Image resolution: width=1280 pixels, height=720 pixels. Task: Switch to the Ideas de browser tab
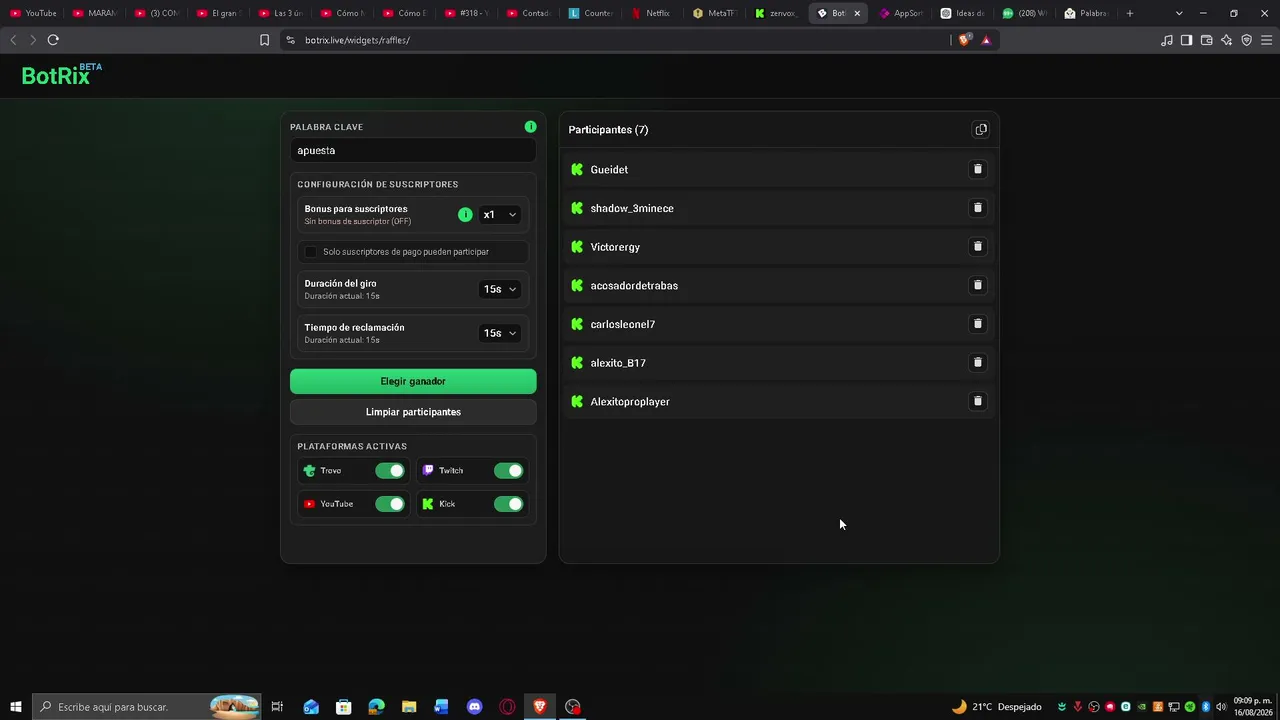(962, 13)
